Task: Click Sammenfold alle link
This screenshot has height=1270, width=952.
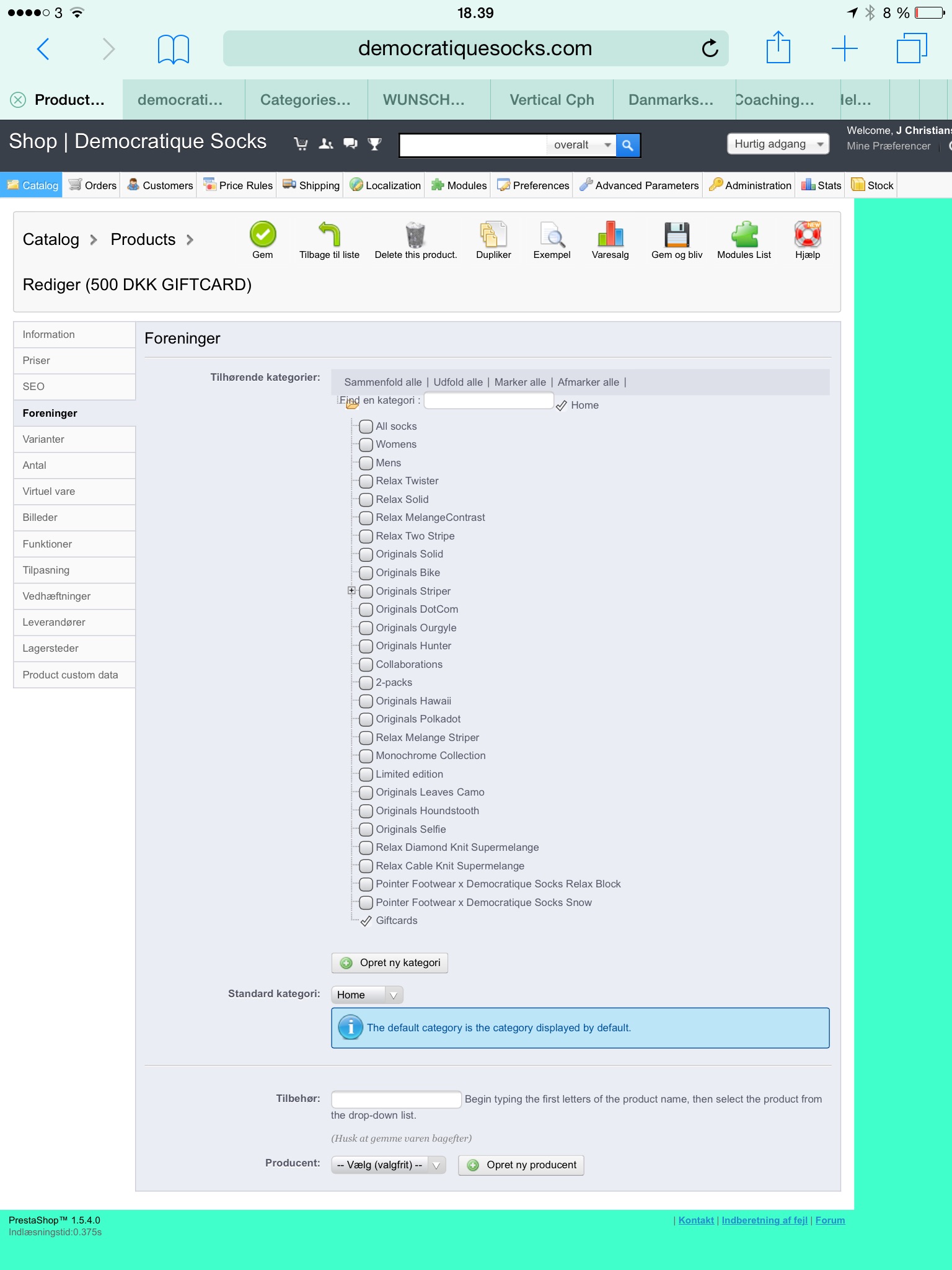Action: [383, 383]
